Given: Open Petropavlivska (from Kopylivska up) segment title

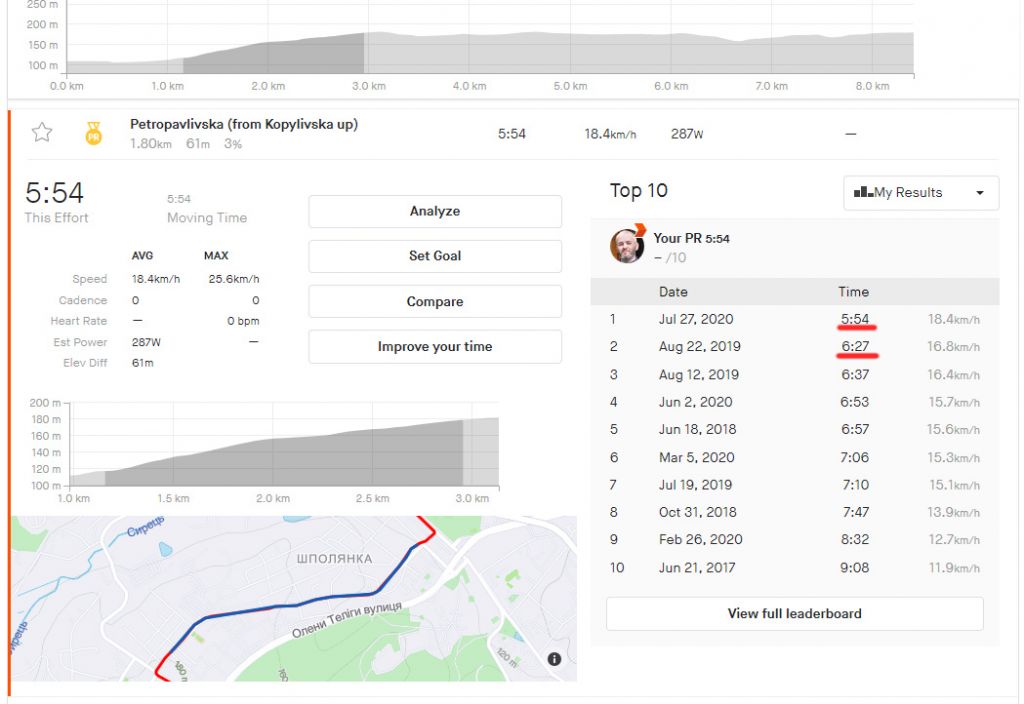Looking at the screenshot, I should (244, 125).
